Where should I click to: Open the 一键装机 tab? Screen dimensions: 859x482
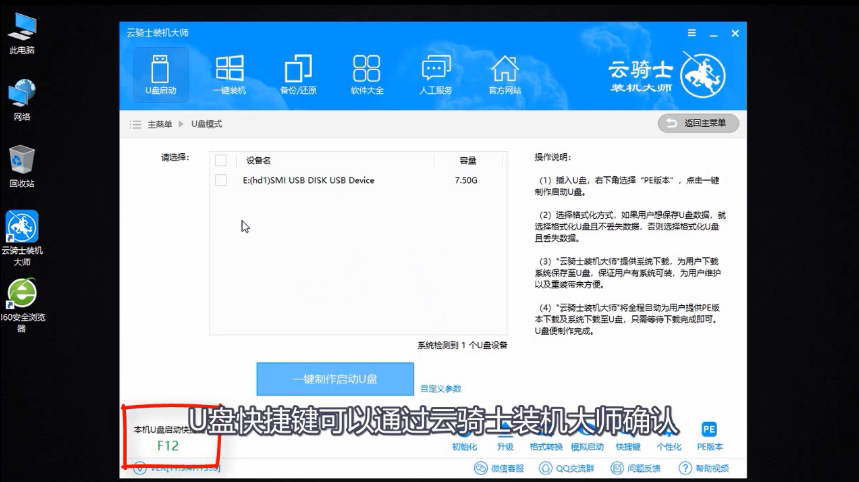pos(230,75)
